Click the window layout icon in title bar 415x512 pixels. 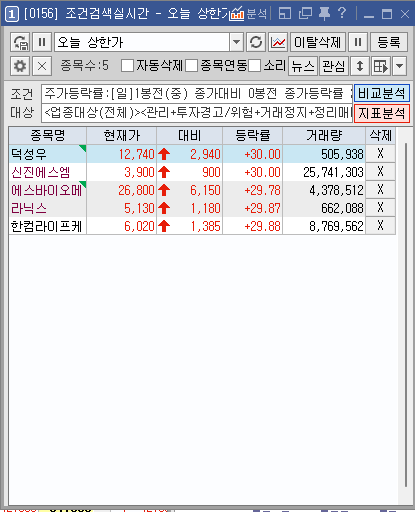pyautogui.click(x=285, y=14)
